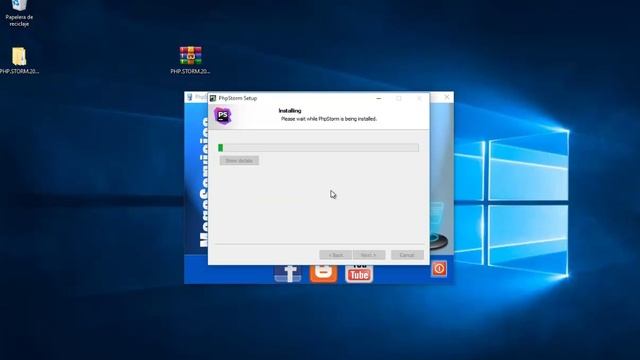Screen dimensions: 640x360
Task: Click the Back button in PhpStorm Setup
Action: point(336,255)
